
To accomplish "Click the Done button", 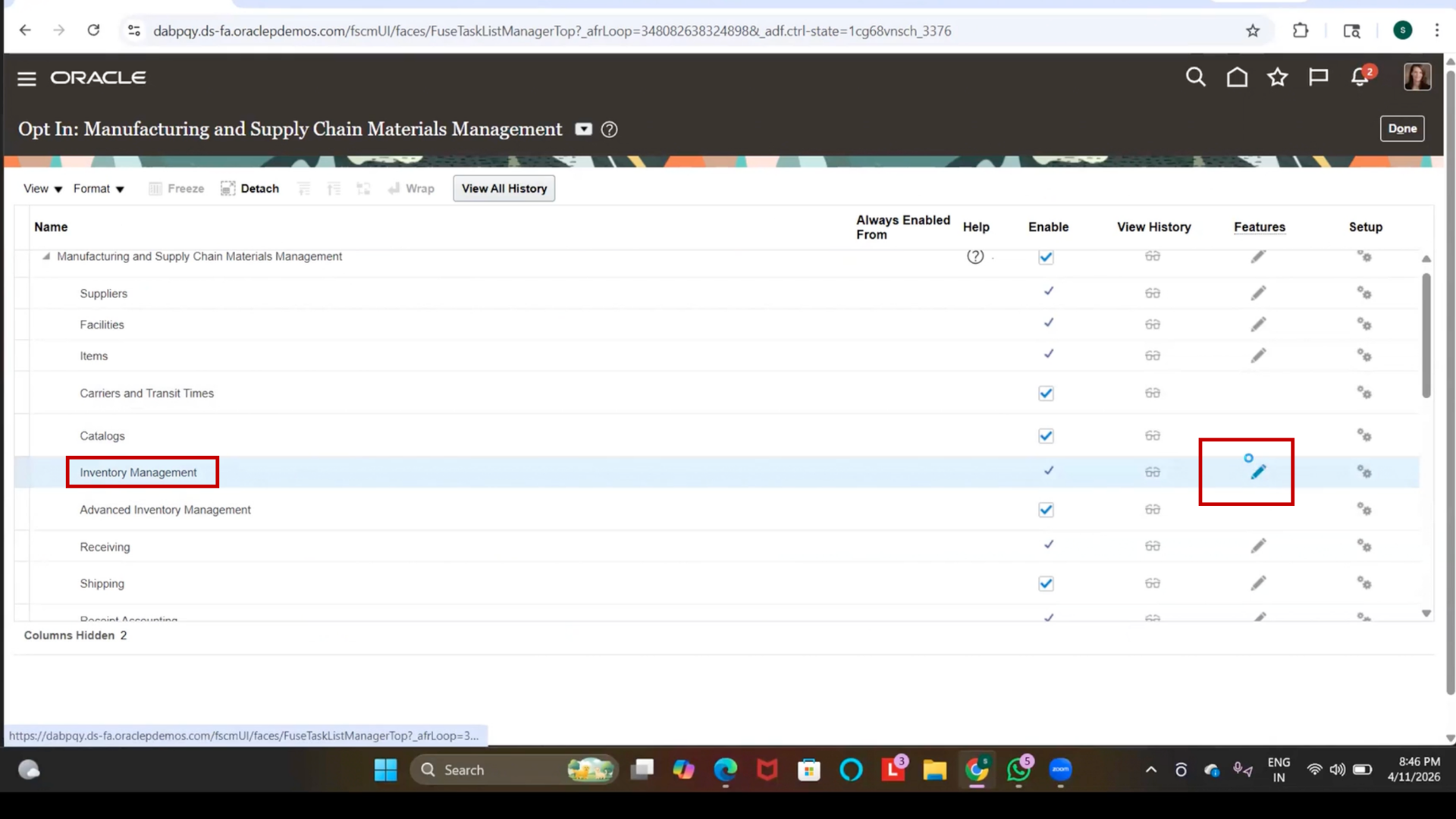I will tap(1402, 129).
